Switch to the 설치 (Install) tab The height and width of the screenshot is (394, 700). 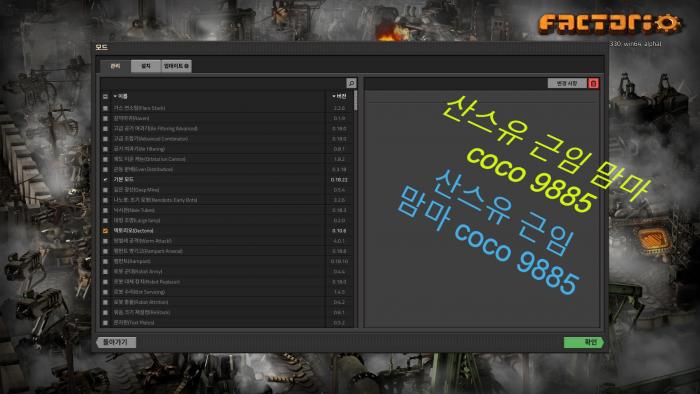coord(146,66)
